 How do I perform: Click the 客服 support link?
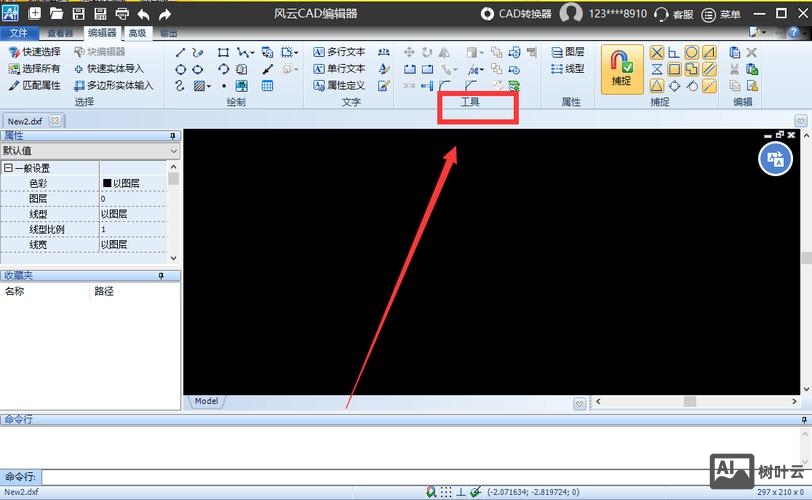point(674,14)
